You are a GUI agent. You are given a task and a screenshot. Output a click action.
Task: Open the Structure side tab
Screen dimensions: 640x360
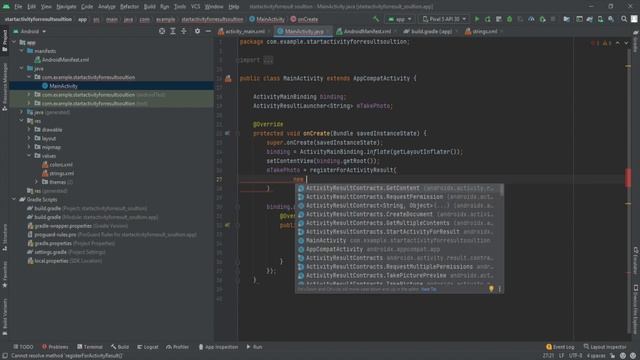click(x=4, y=237)
